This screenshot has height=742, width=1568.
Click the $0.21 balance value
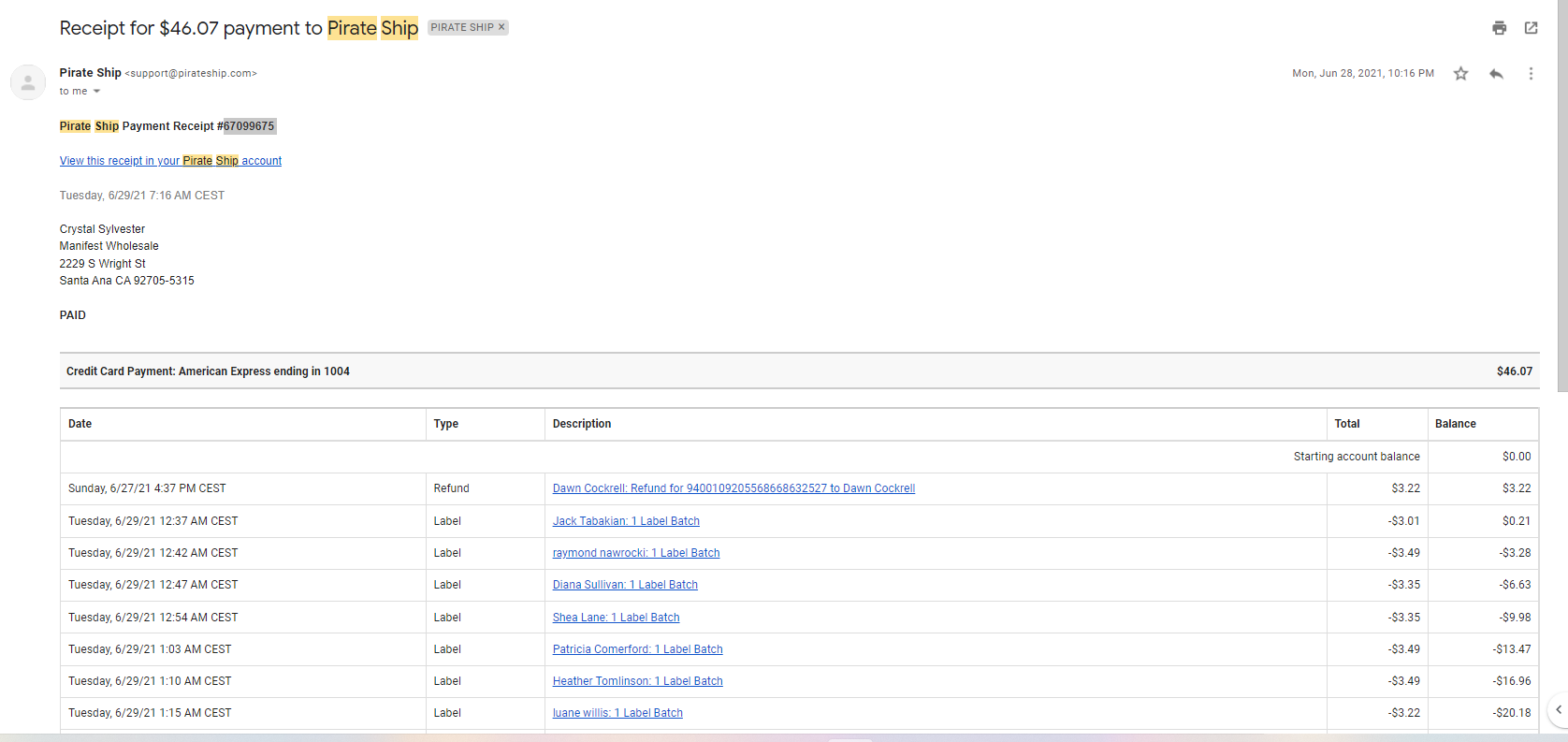1517,521
